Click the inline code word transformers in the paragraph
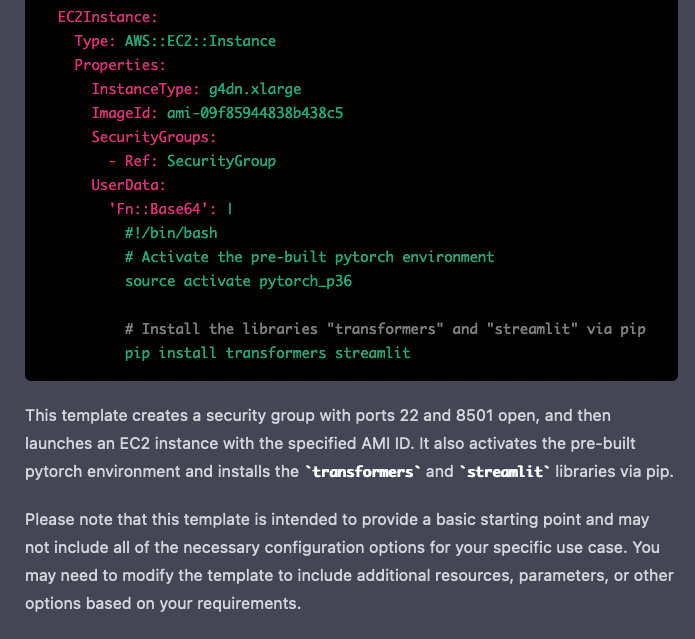The height and width of the screenshot is (639, 695). 363,472
